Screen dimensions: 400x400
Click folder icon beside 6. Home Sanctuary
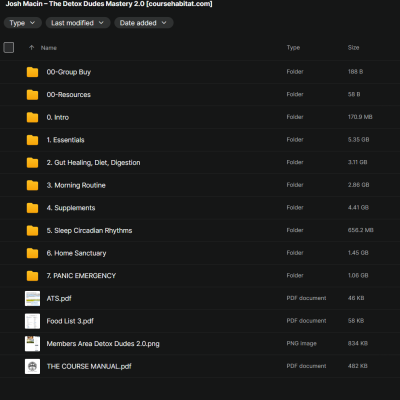point(32,253)
